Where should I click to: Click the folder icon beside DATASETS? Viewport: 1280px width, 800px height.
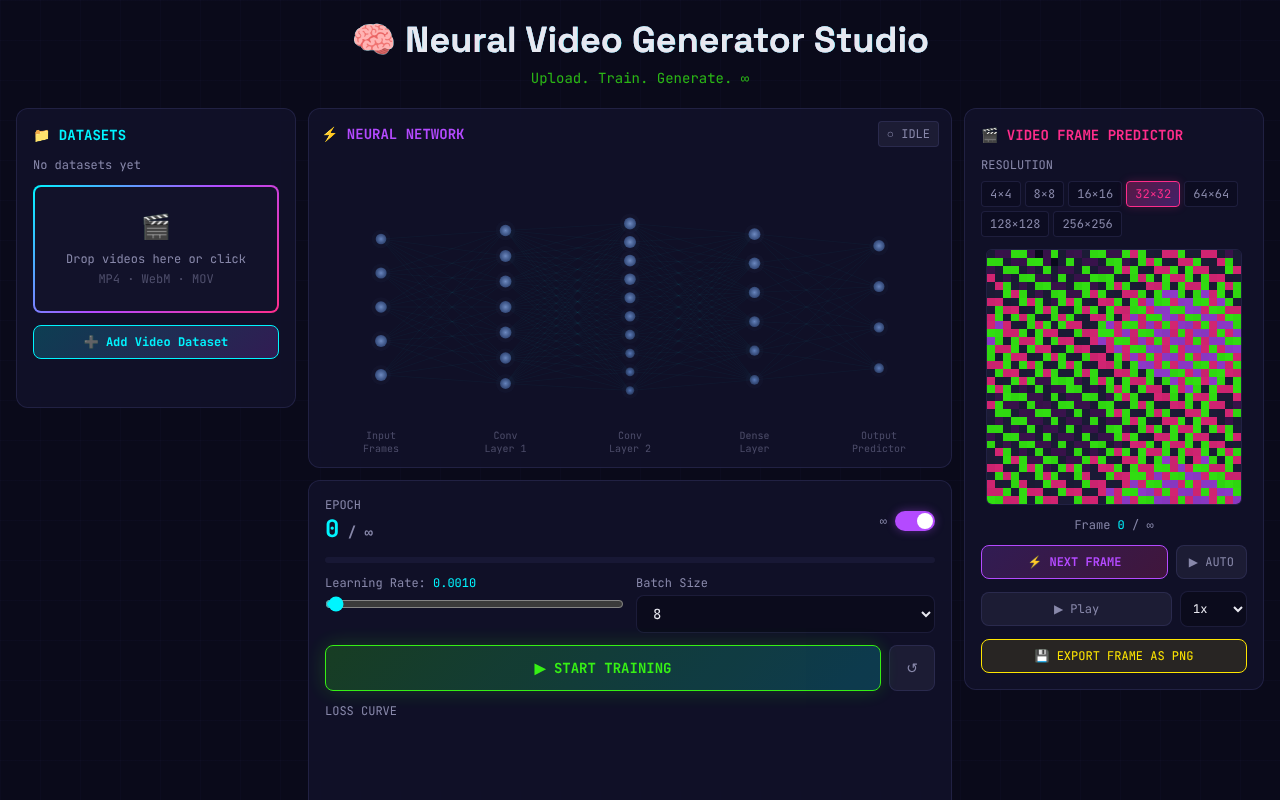coord(44,135)
